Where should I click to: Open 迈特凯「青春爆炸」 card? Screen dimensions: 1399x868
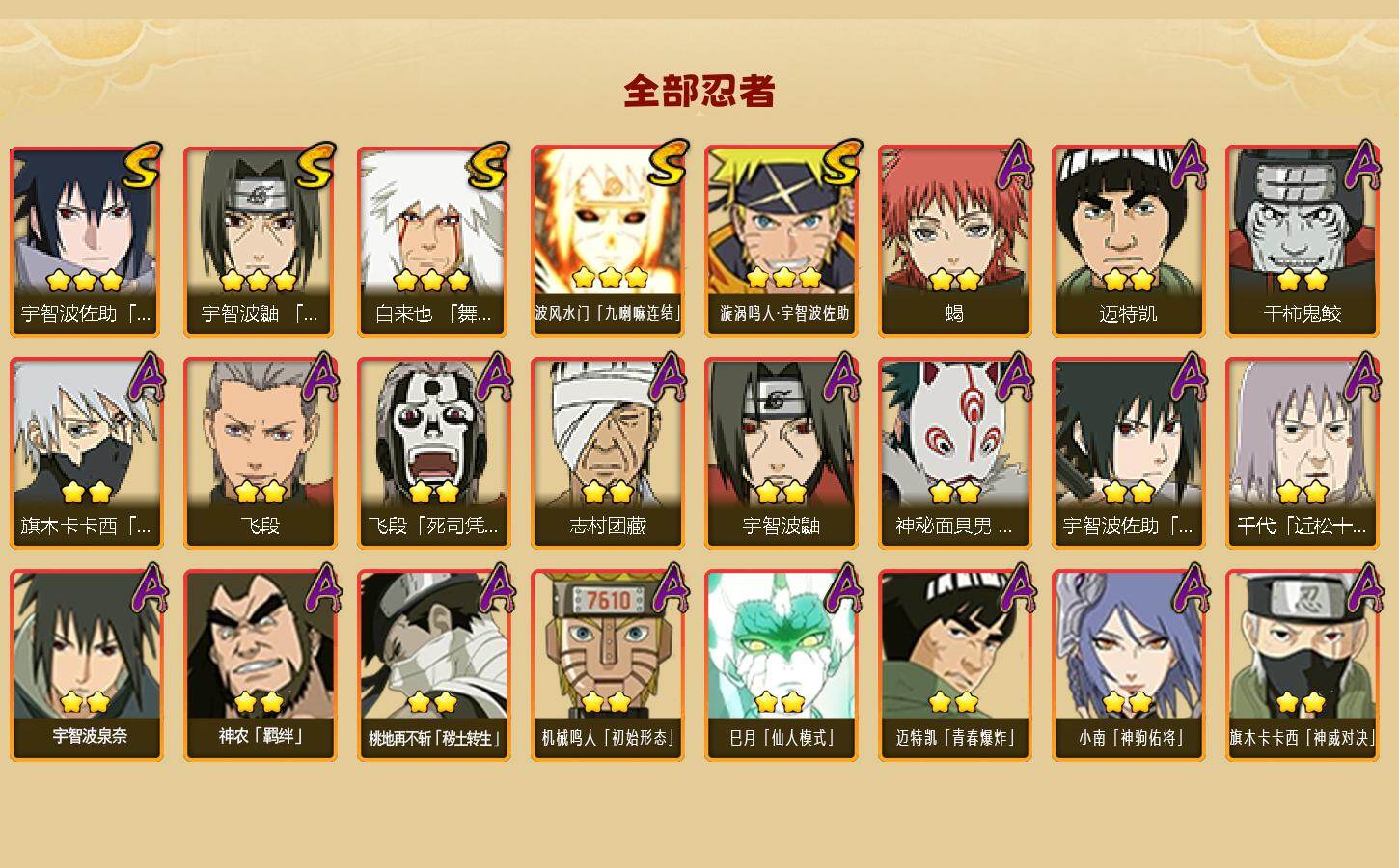[x=954, y=665]
